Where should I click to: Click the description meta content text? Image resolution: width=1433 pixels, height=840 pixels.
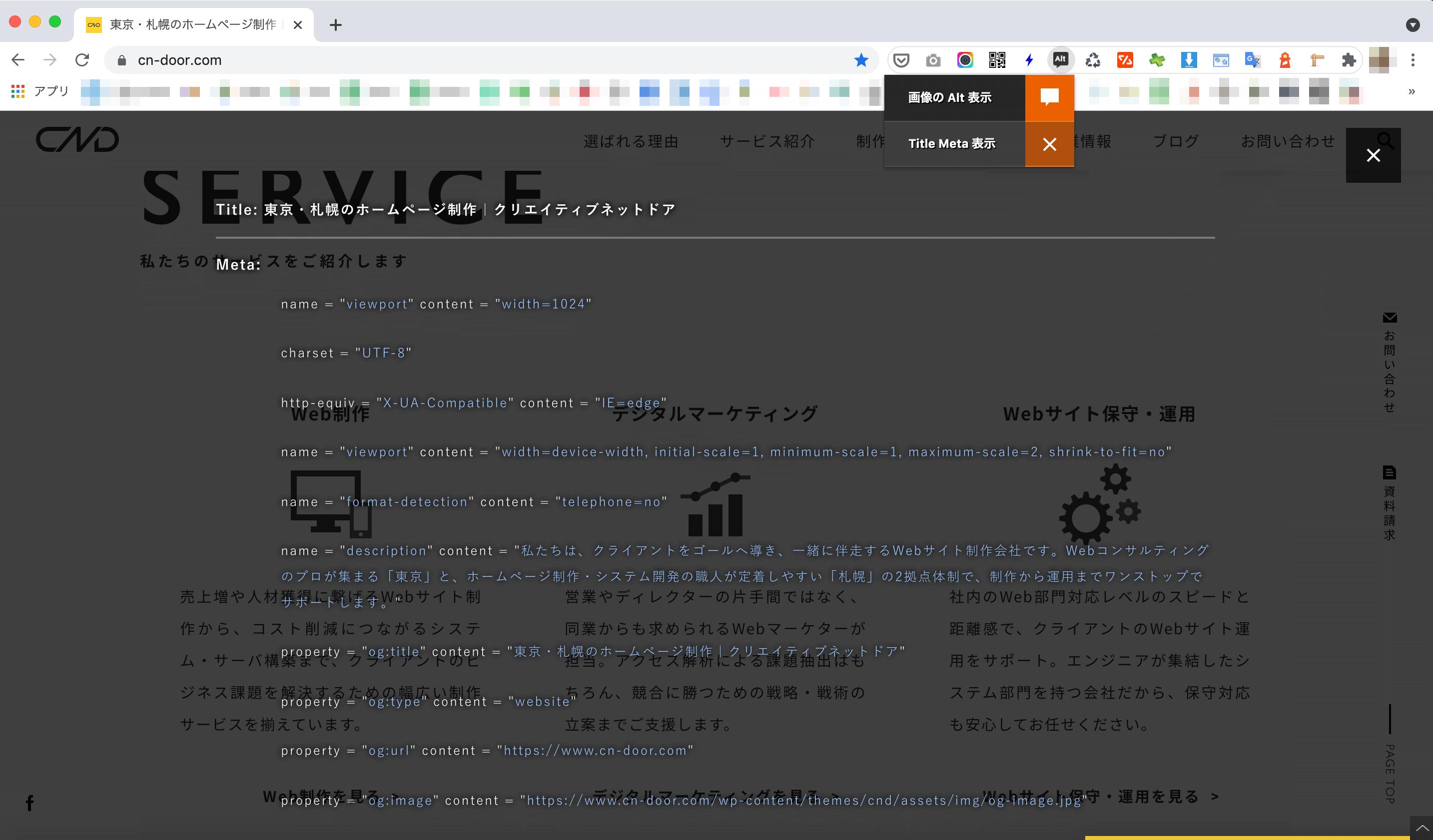744,576
